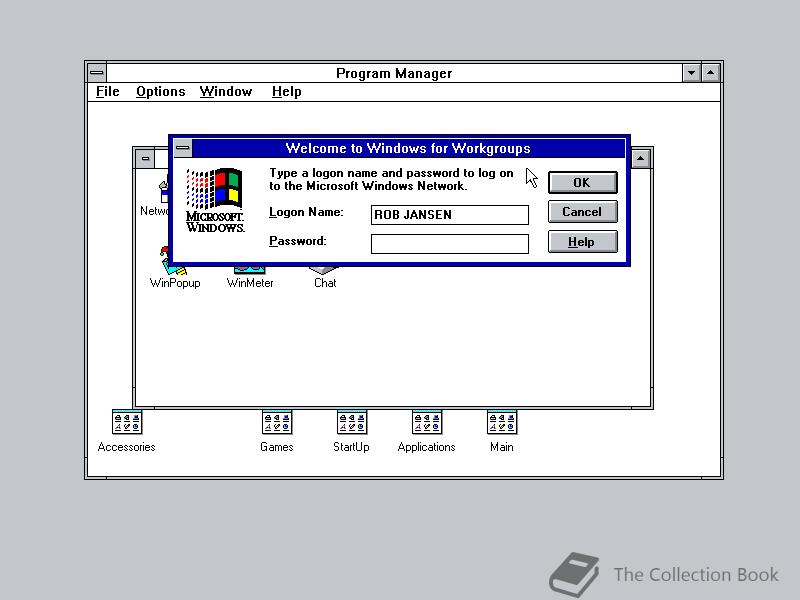Screen dimensions: 800x600
Task: Click the Microsoft Windows logo in dialog
Action: tap(215, 200)
